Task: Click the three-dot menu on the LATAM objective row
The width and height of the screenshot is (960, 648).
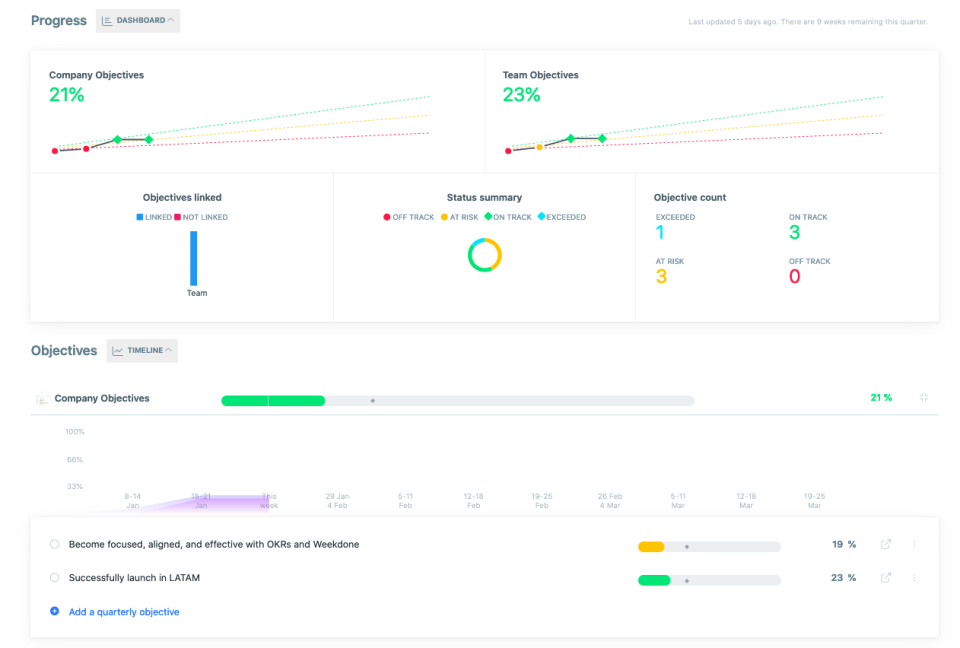Action: pos(914,578)
